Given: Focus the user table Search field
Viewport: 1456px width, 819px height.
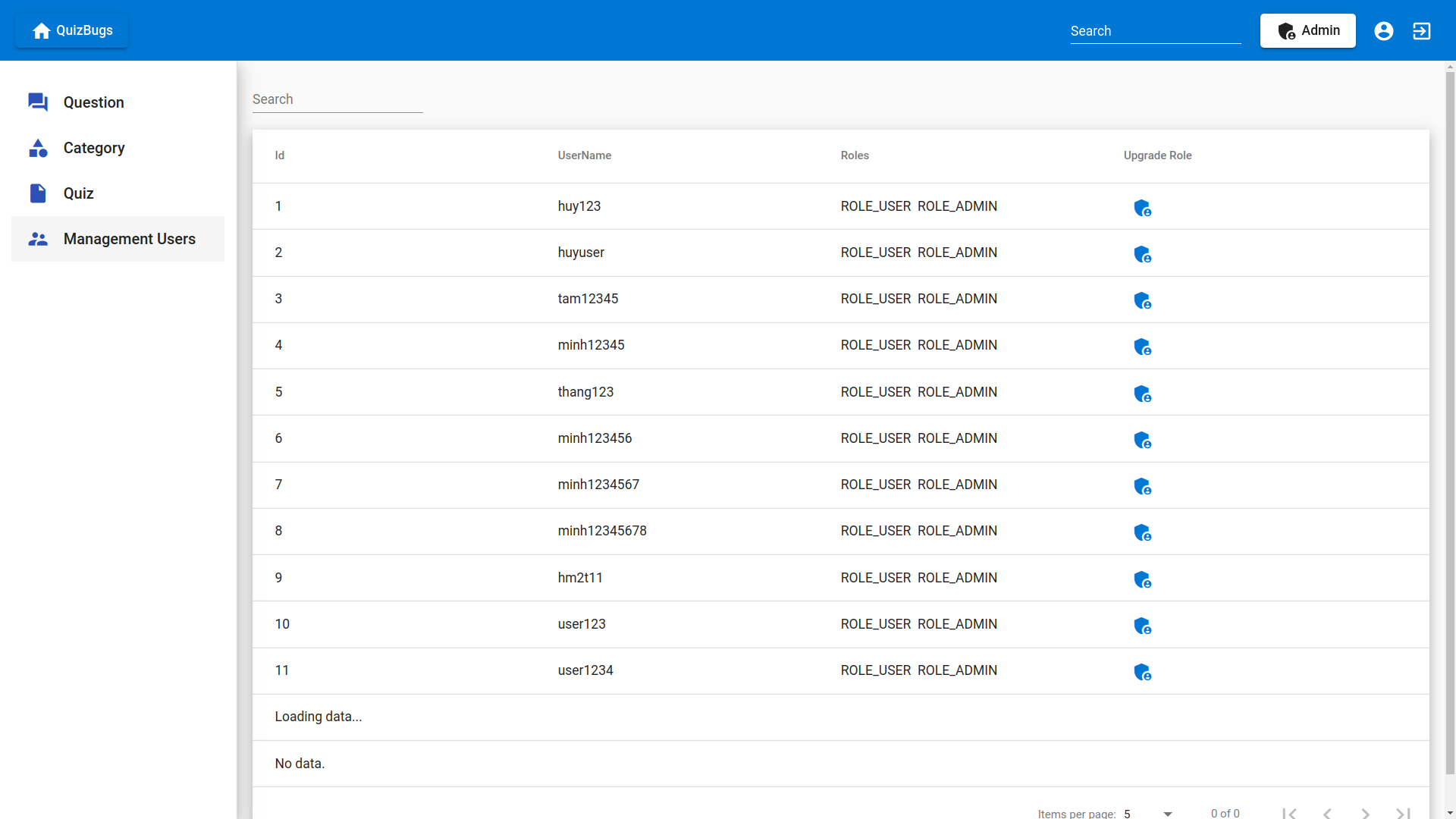Looking at the screenshot, I should (337, 99).
